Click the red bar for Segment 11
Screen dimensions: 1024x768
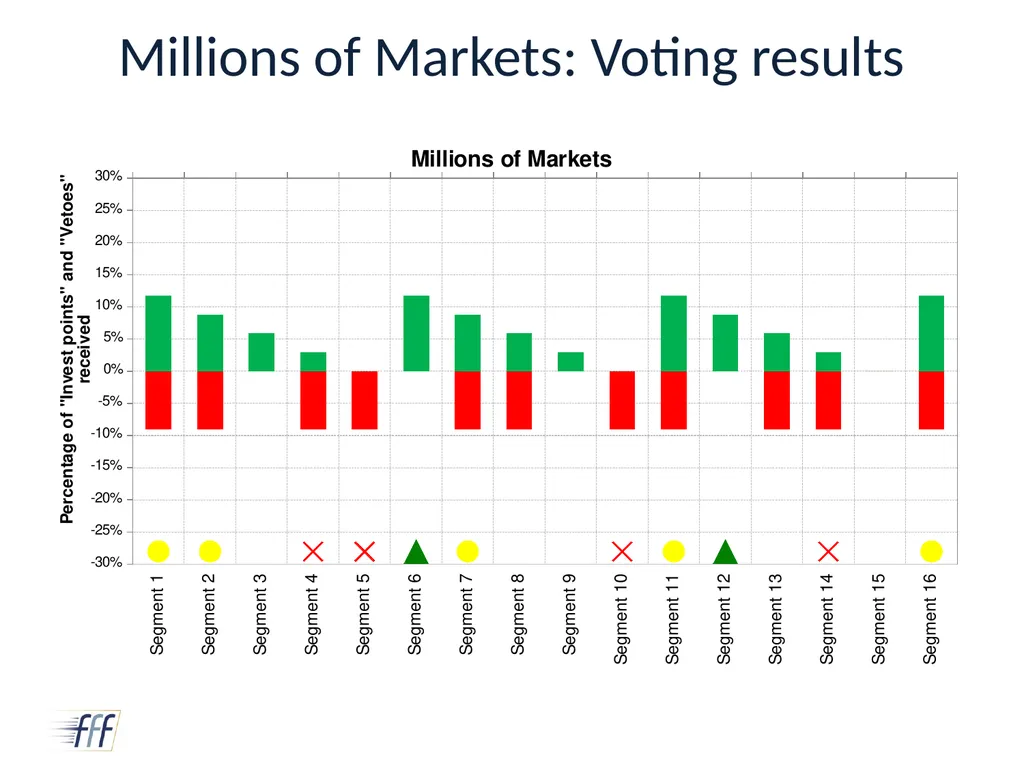674,400
